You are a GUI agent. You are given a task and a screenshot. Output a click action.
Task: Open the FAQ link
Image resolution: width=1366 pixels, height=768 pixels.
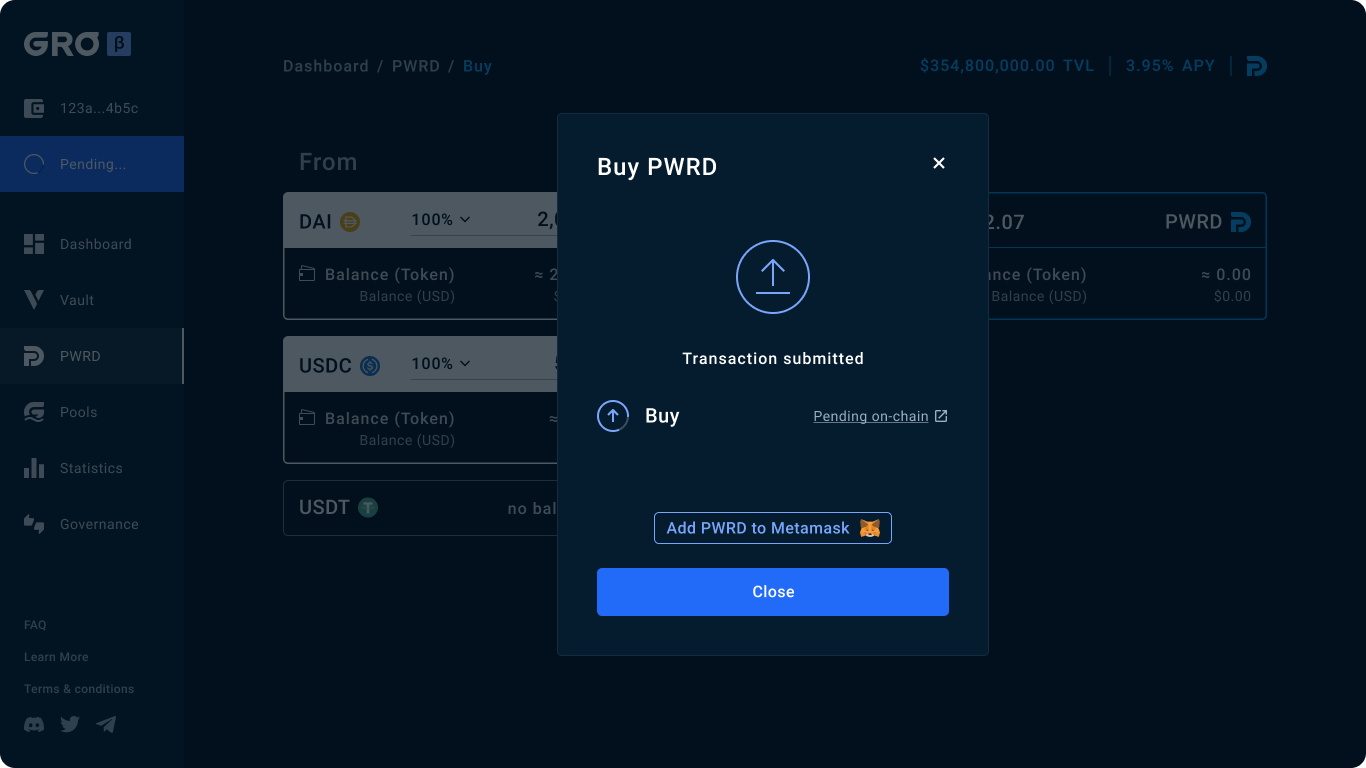(x=35, y=625)
